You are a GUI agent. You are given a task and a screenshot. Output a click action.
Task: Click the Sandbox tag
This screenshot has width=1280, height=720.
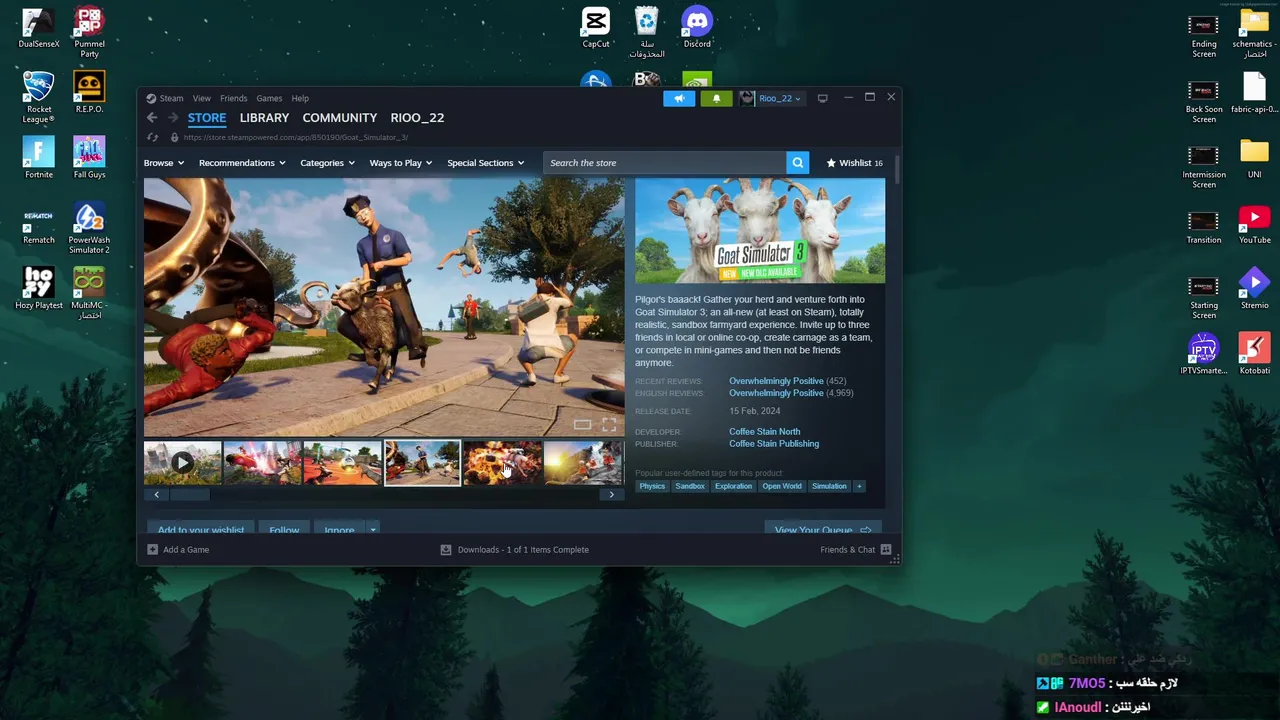click(690, 486)
